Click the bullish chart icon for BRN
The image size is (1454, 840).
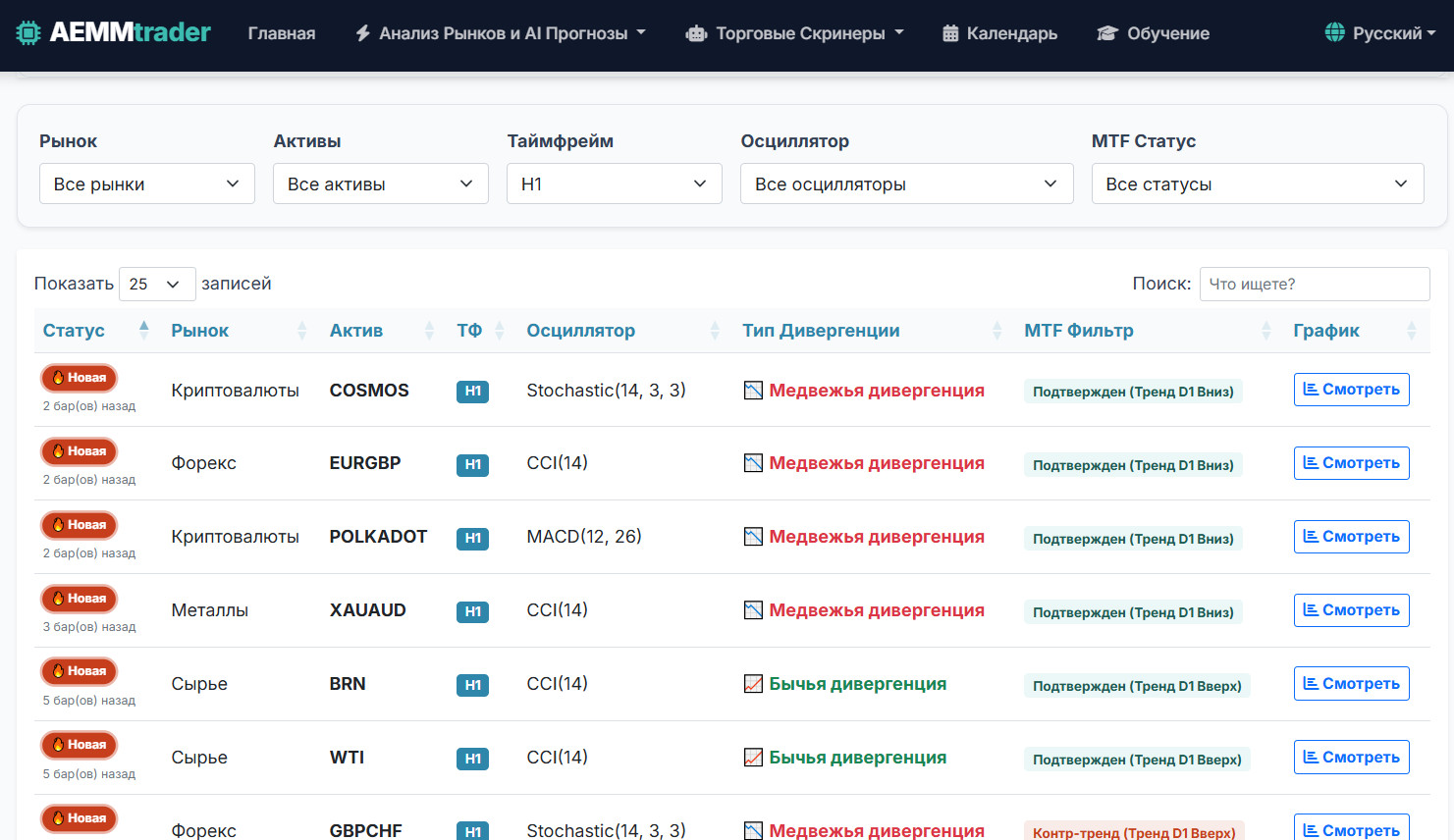coord(753,684)
